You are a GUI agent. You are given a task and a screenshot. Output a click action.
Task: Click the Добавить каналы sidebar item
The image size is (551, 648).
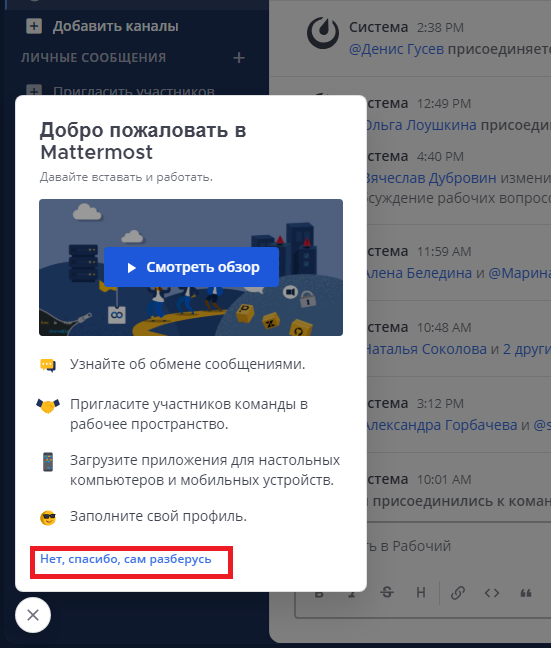tap(103, 26)
